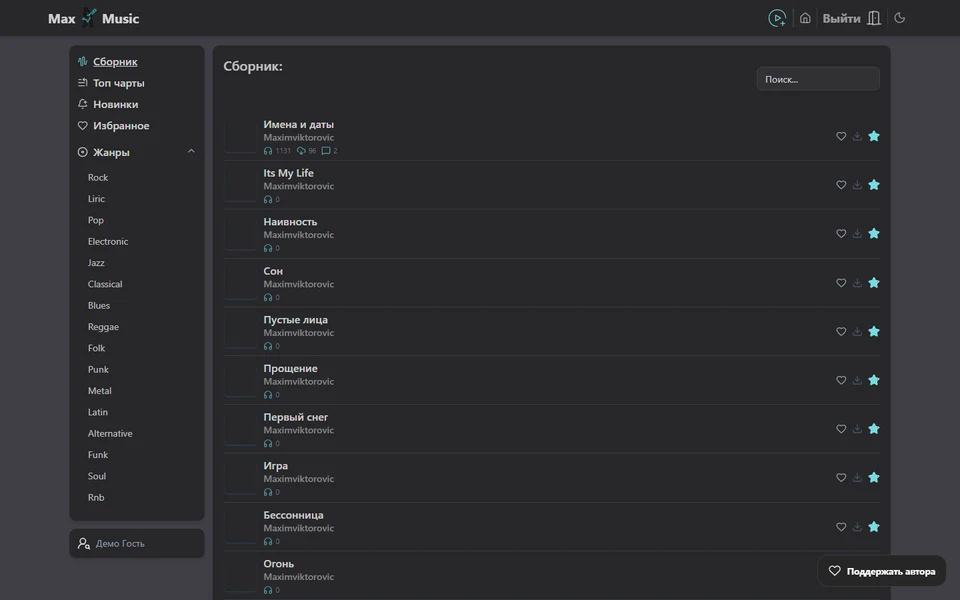Click the Поиск search field
The width and height of the screenshot is (960, 600).
coord(818,79)
